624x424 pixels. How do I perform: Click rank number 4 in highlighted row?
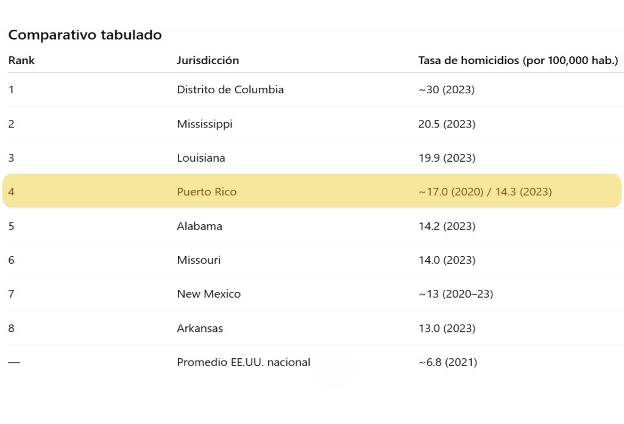(12, 192)
